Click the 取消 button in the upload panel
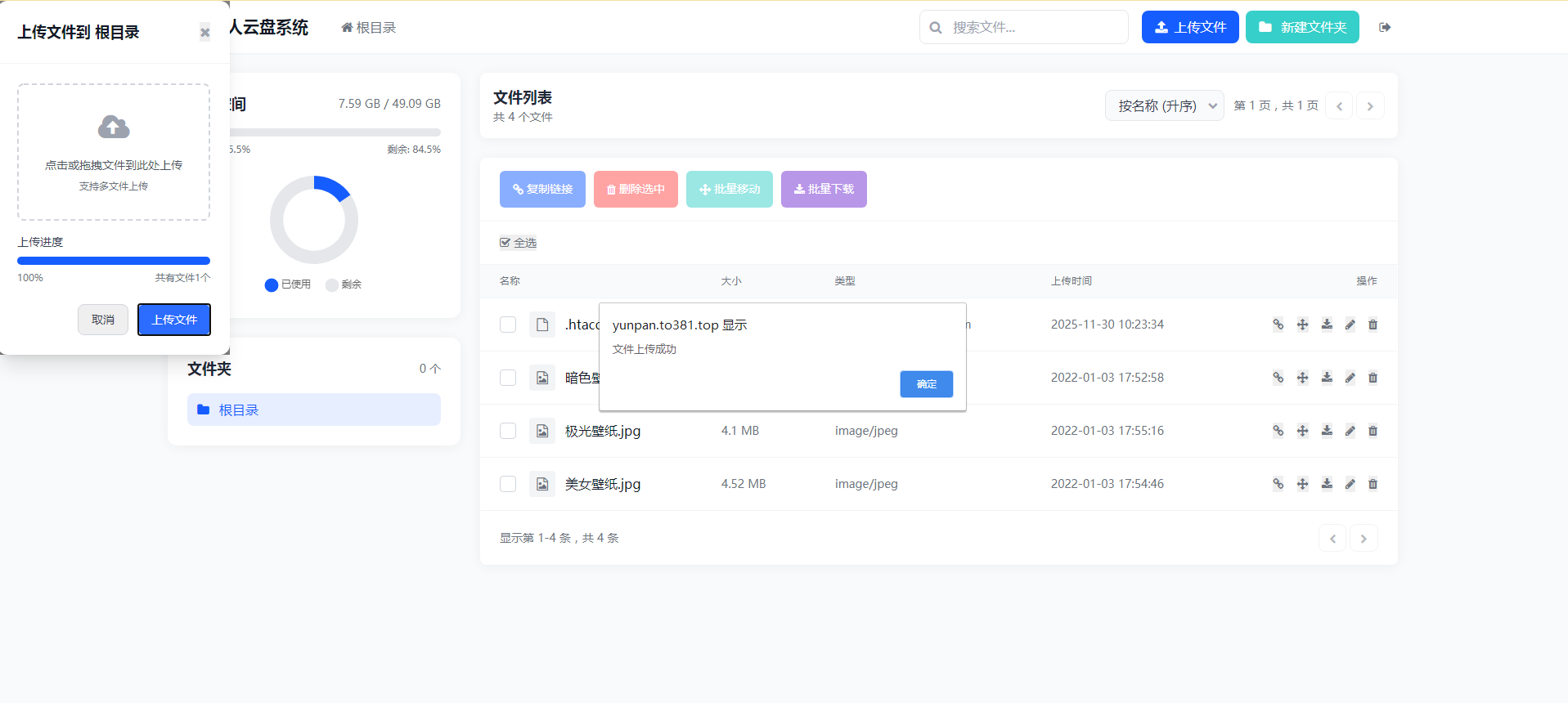The height and width of the screenshot is (703, 1568). 103,320
